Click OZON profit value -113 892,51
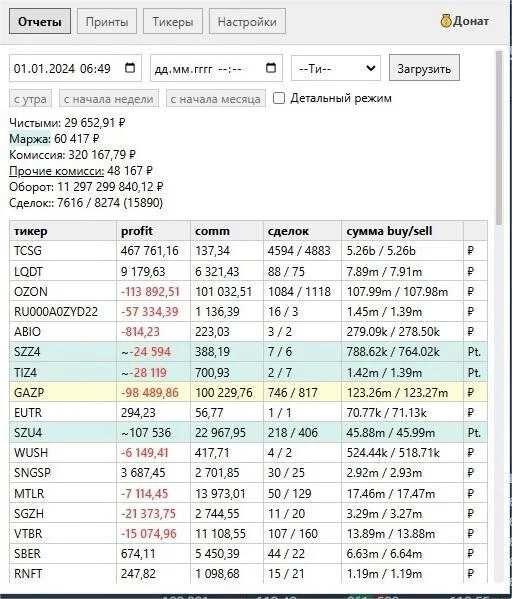Screen dimensions: 512x599 coord(150,292)
